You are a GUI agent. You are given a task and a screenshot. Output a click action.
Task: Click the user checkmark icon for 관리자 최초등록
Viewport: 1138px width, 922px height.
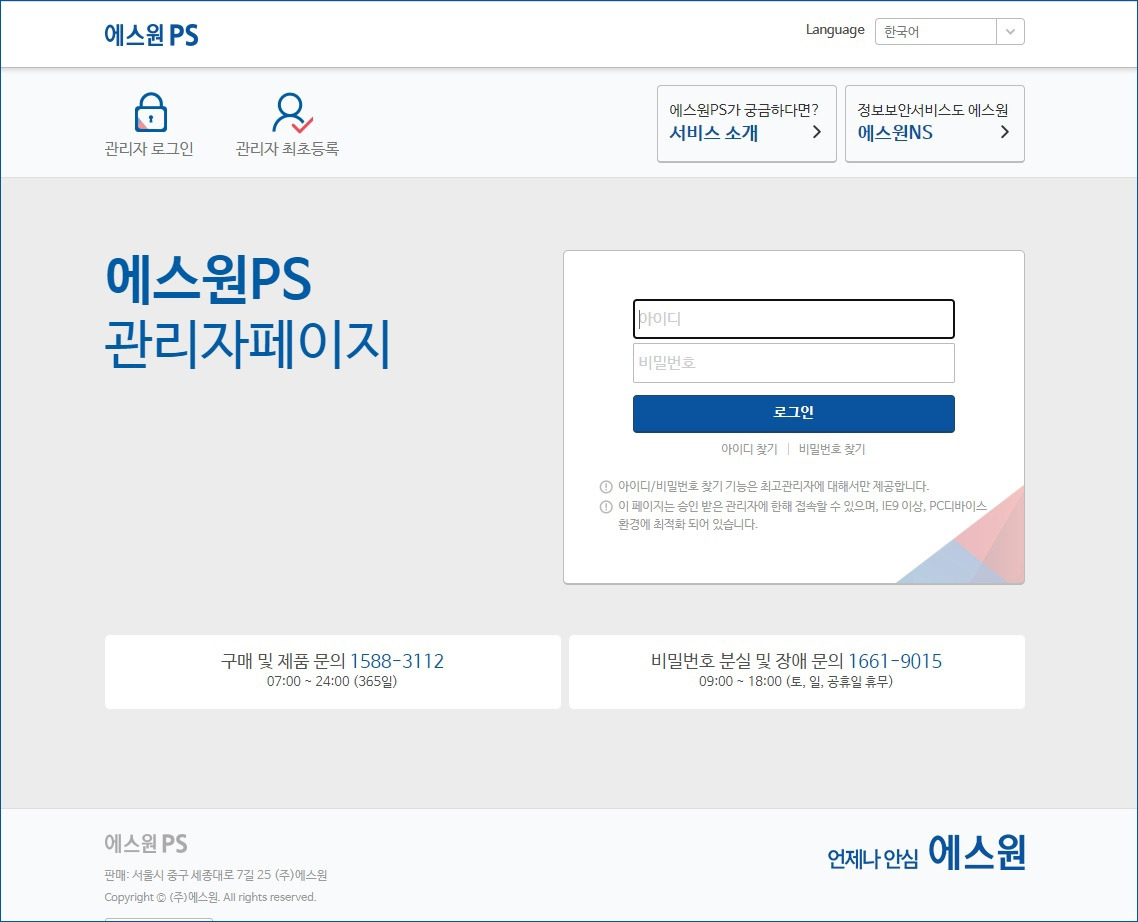click(292, 113)
